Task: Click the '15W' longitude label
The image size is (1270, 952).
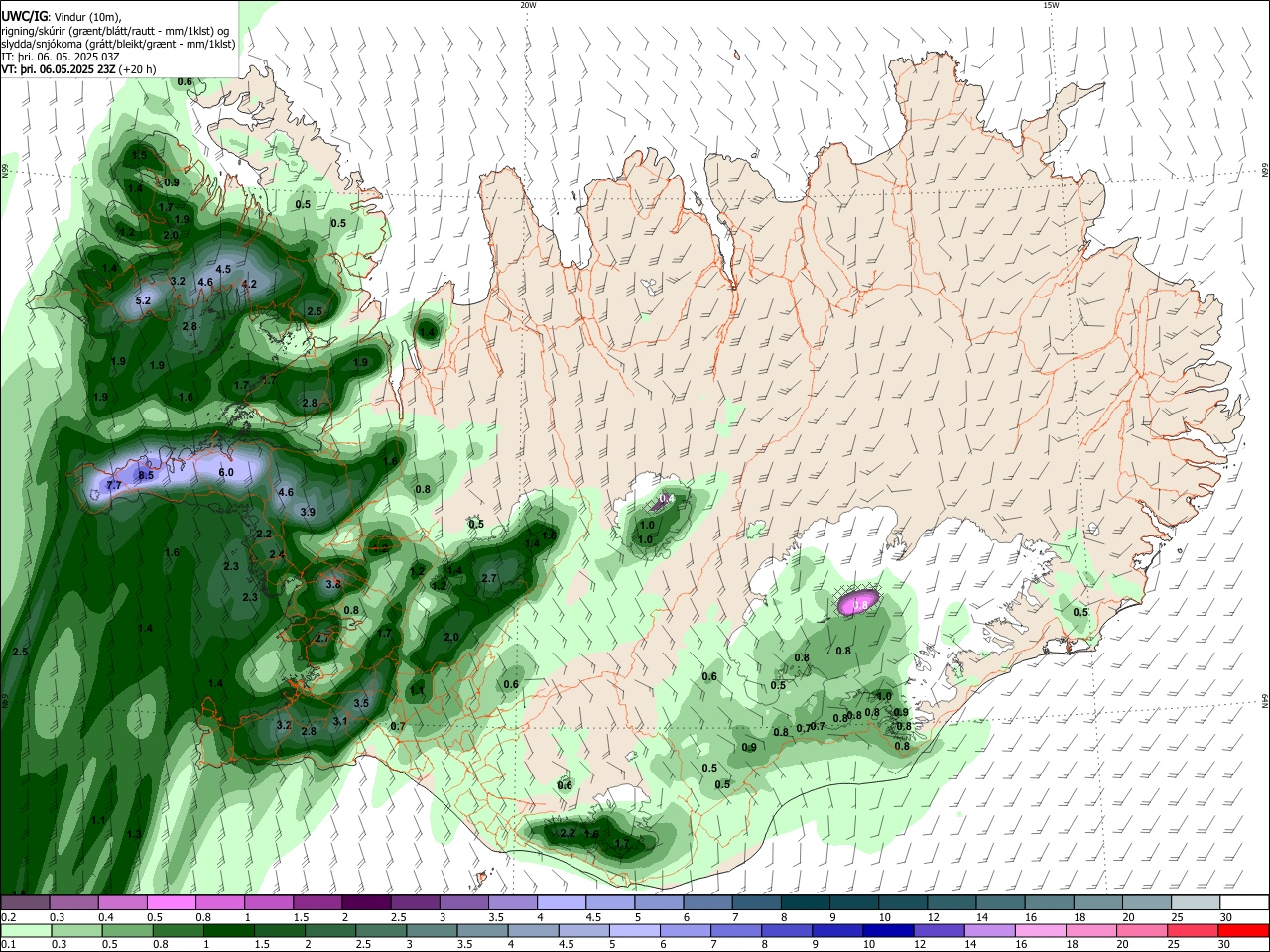Action: (1051, 5)
